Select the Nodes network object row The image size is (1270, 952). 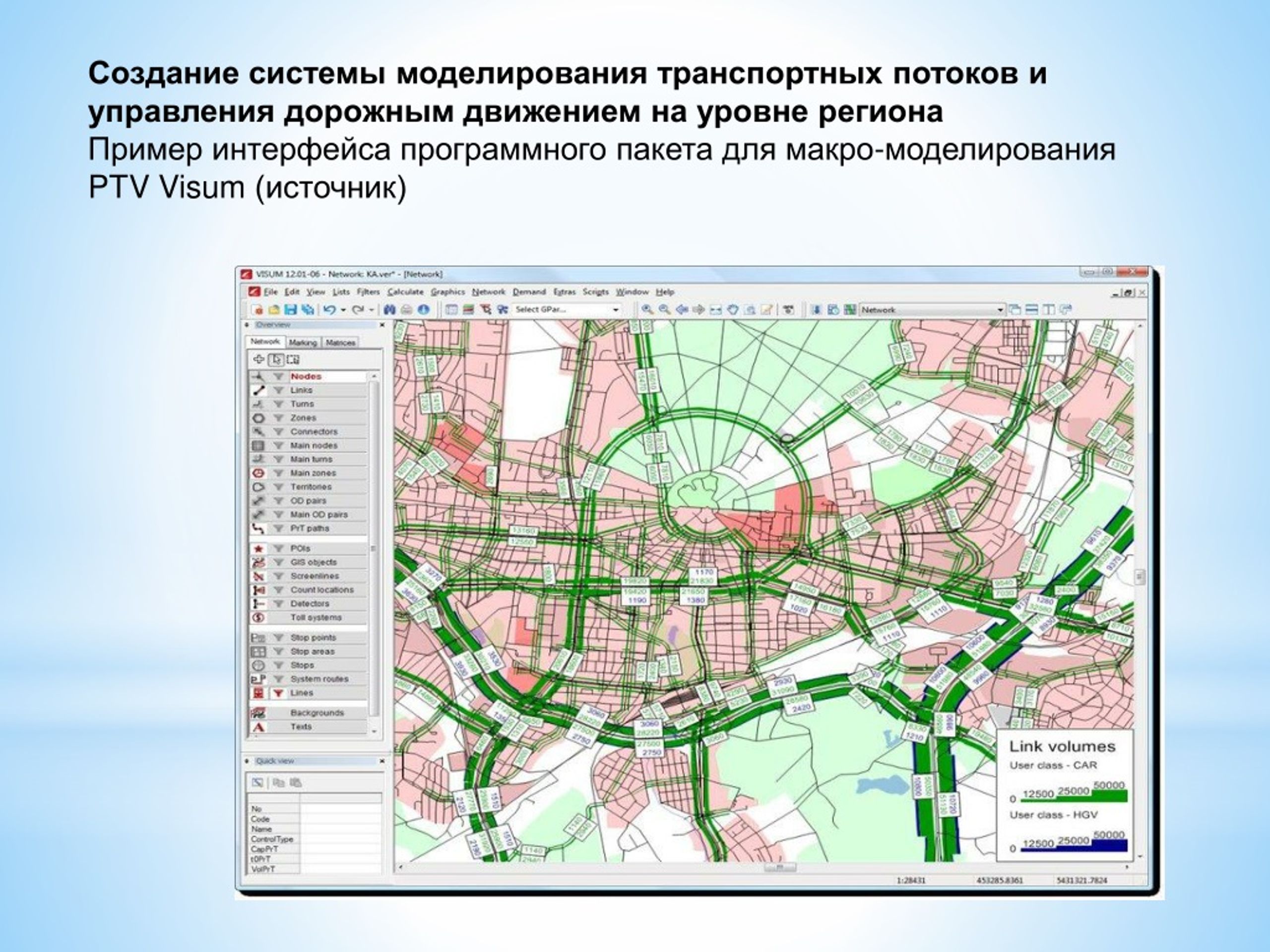point(308,376)
